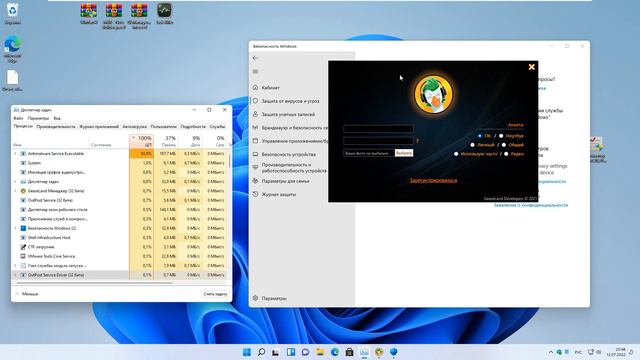640x360 pixels.
Task: Select the OutPost Service (32 бита) process
Action: point(119,200)
